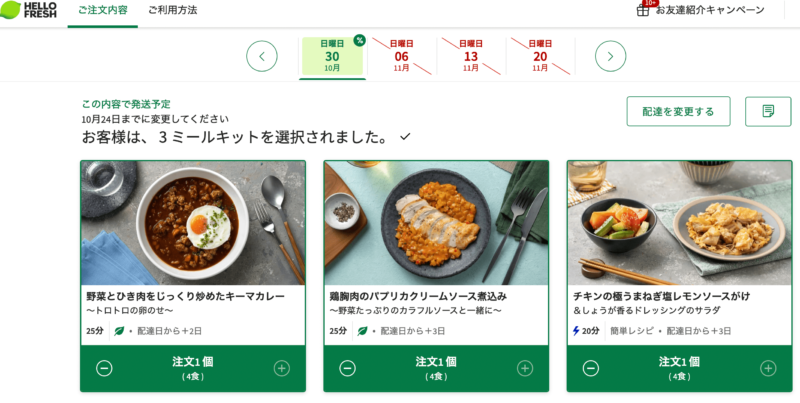Open the キーマカレー recipe photo

[193, 223]
